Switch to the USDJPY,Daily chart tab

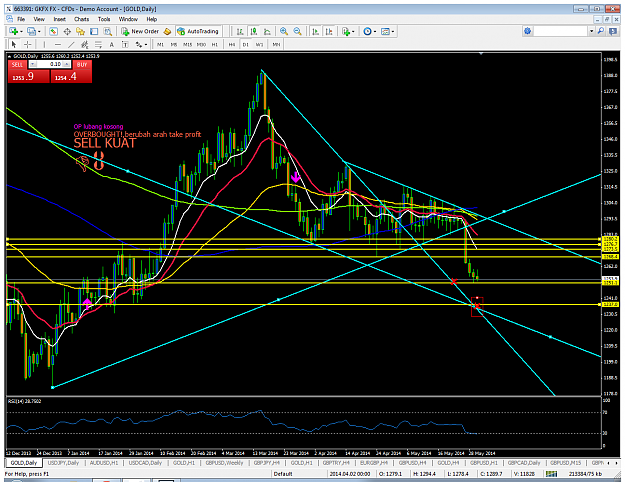63,463
